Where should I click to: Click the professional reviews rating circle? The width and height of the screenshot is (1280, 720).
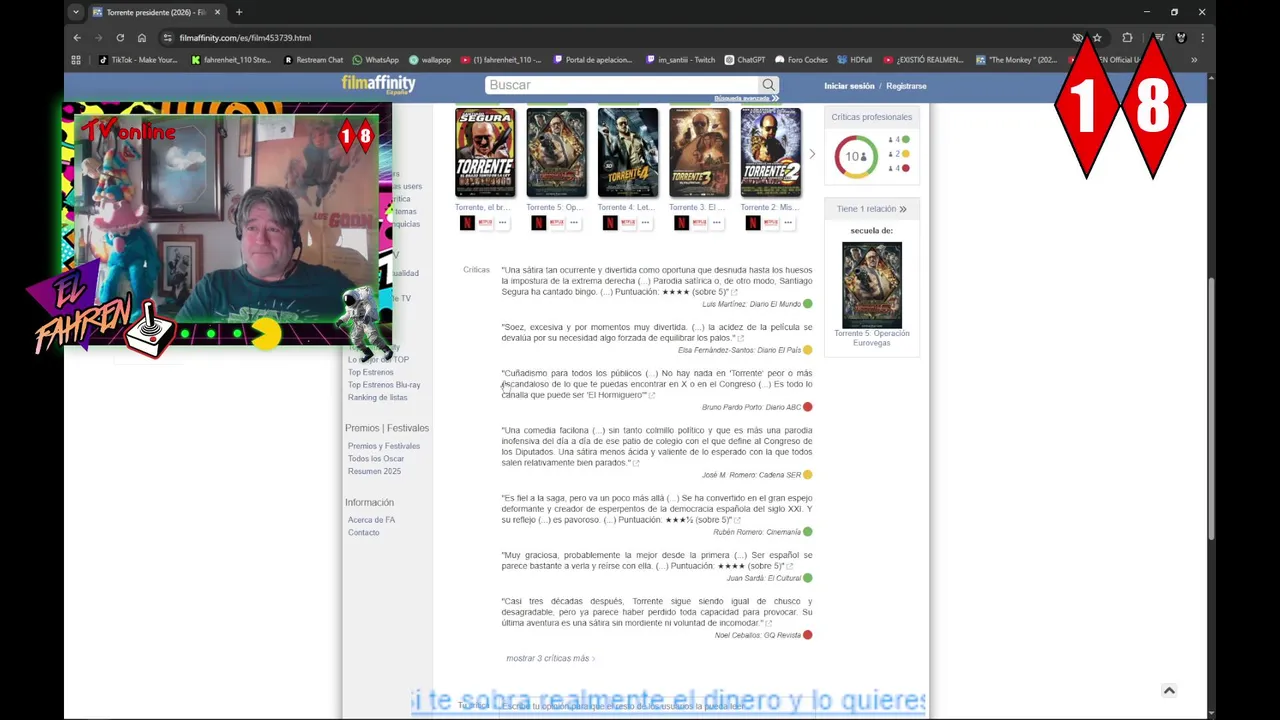coord(856,156)
